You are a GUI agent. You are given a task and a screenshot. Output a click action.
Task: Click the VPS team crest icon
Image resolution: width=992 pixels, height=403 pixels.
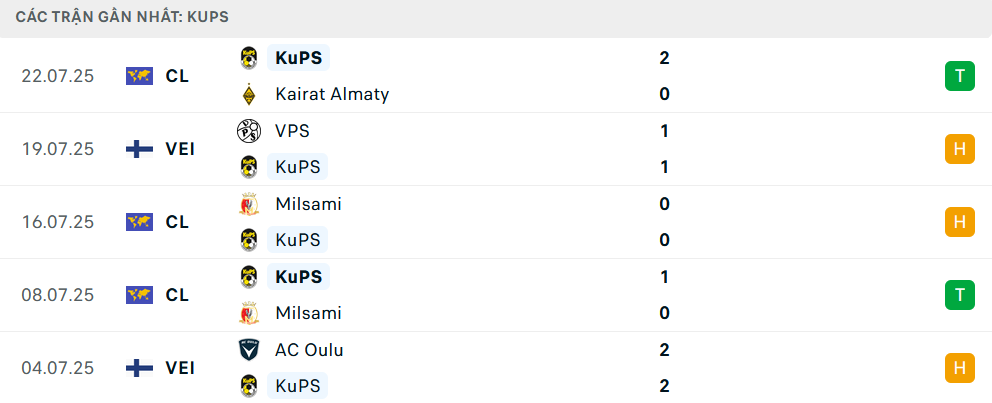click(249, 131)
